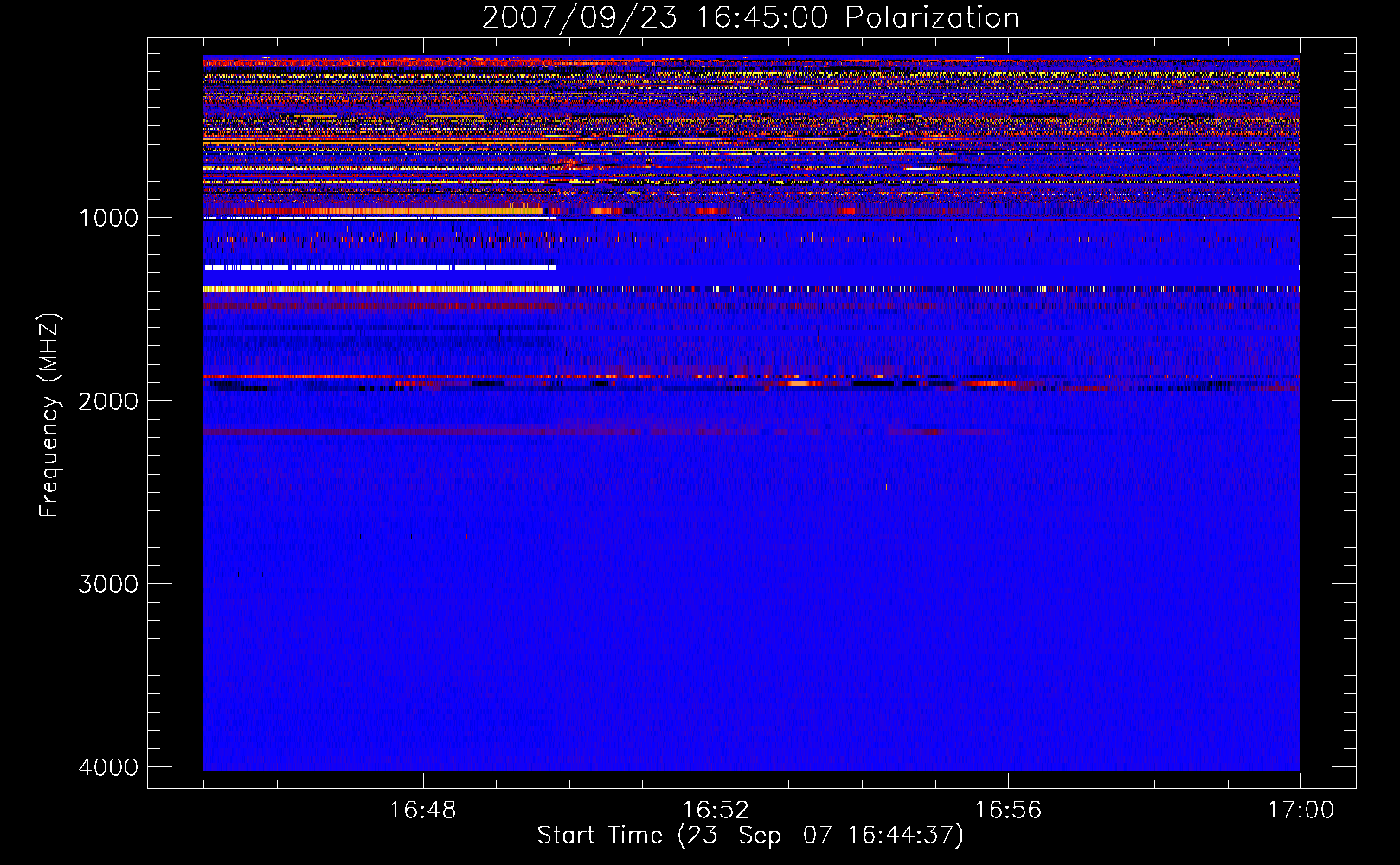Click the bright white emission band near 1270 MHz
The width and height of the screenshot is (1400, 865).
pyautogui.click(x=381, y=267)
